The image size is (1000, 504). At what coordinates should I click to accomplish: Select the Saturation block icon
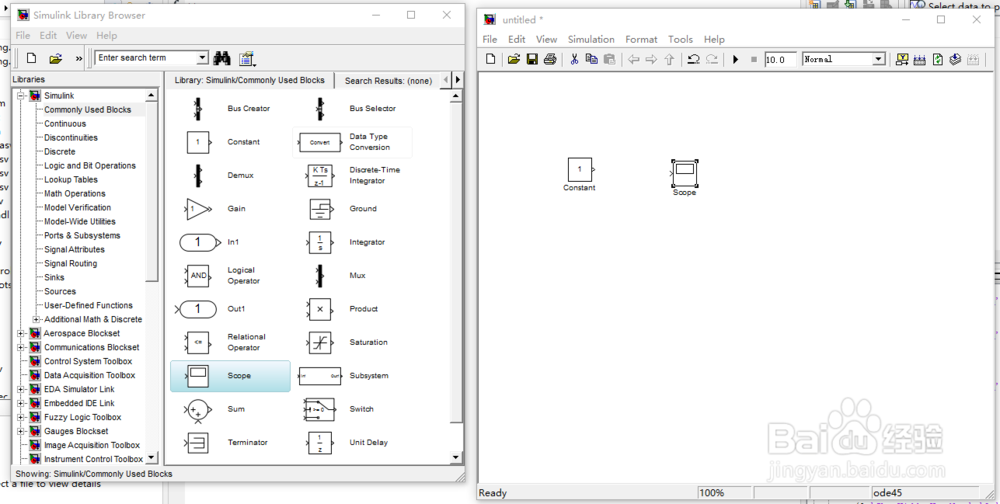320,343
